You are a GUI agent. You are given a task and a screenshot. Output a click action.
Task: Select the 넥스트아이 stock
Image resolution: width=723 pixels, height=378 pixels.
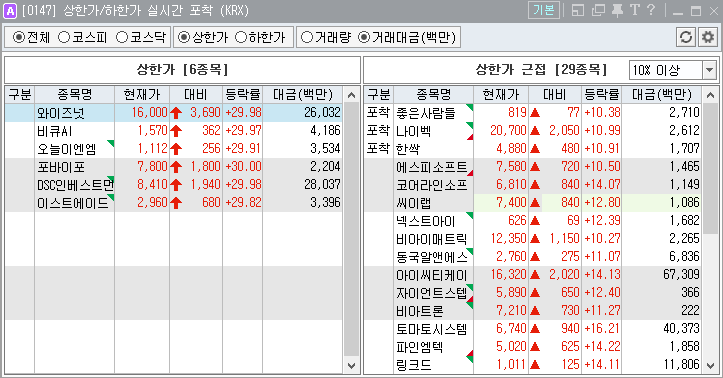426,221
